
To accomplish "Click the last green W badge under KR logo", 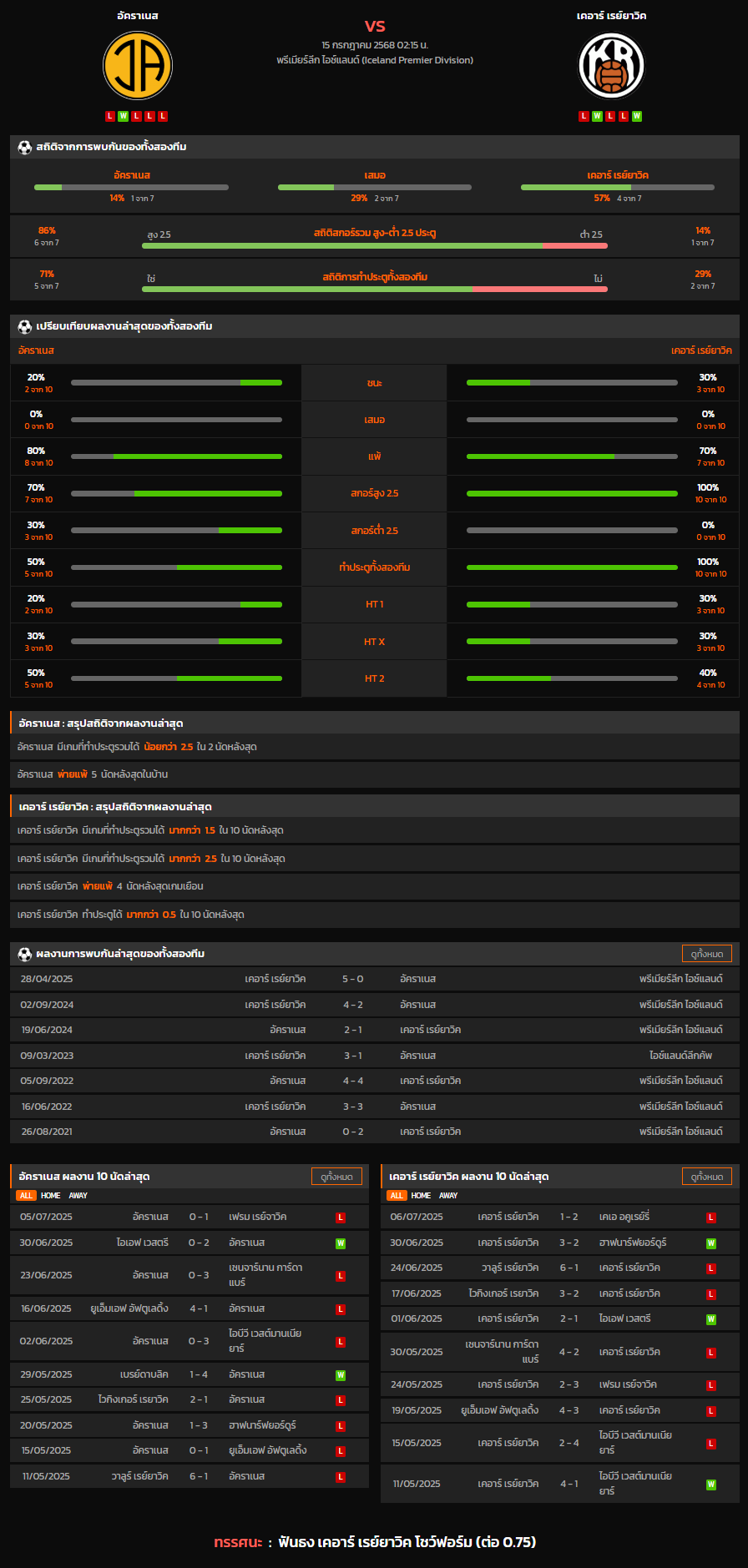I will (637, 116).
